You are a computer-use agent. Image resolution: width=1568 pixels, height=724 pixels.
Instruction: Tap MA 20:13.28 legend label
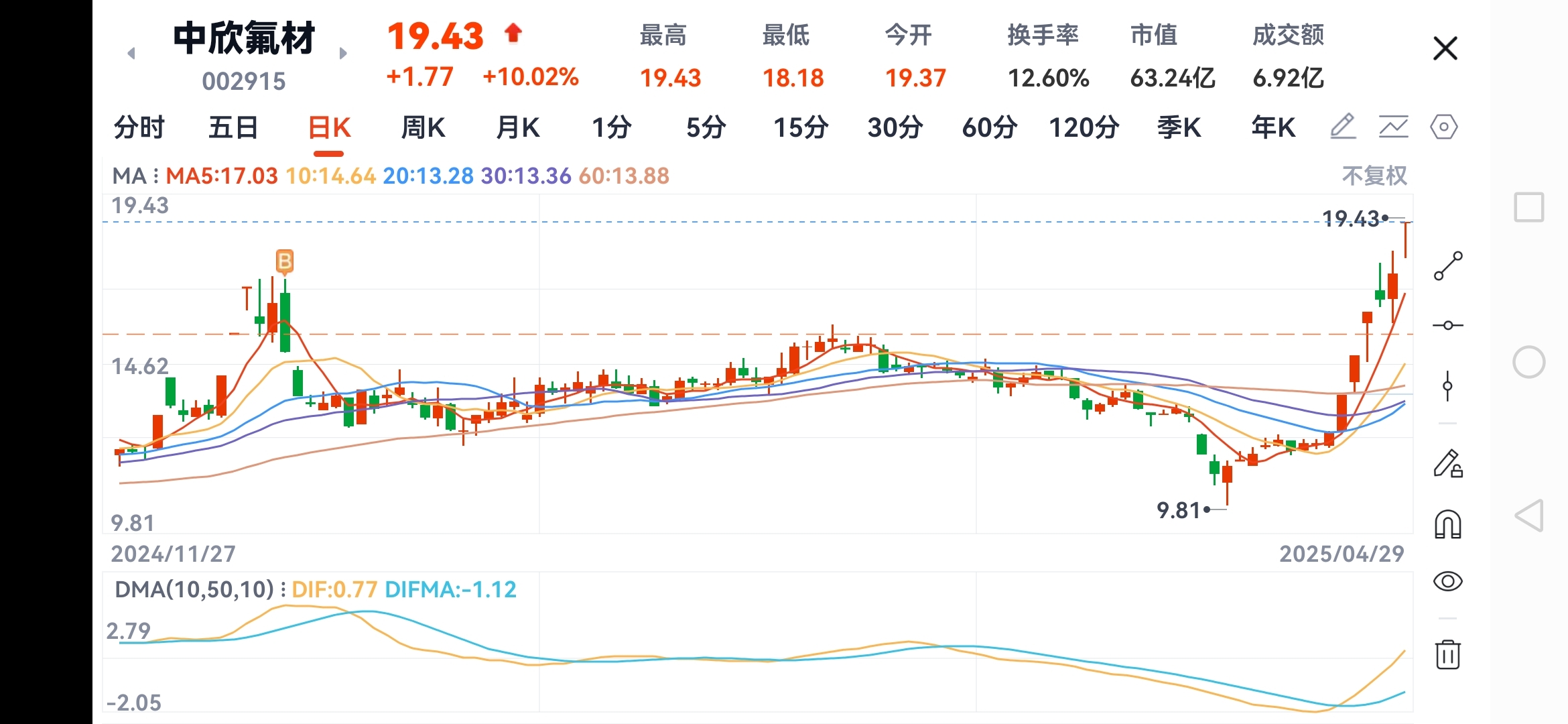(x=428, y=176)
